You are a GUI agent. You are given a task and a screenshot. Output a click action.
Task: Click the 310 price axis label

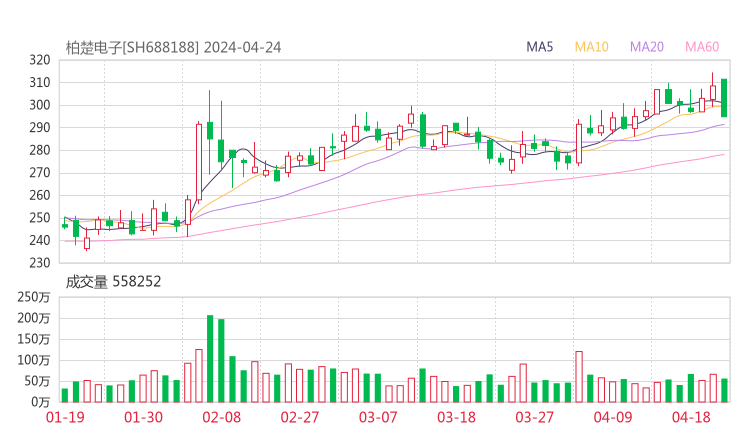point(40,83)
